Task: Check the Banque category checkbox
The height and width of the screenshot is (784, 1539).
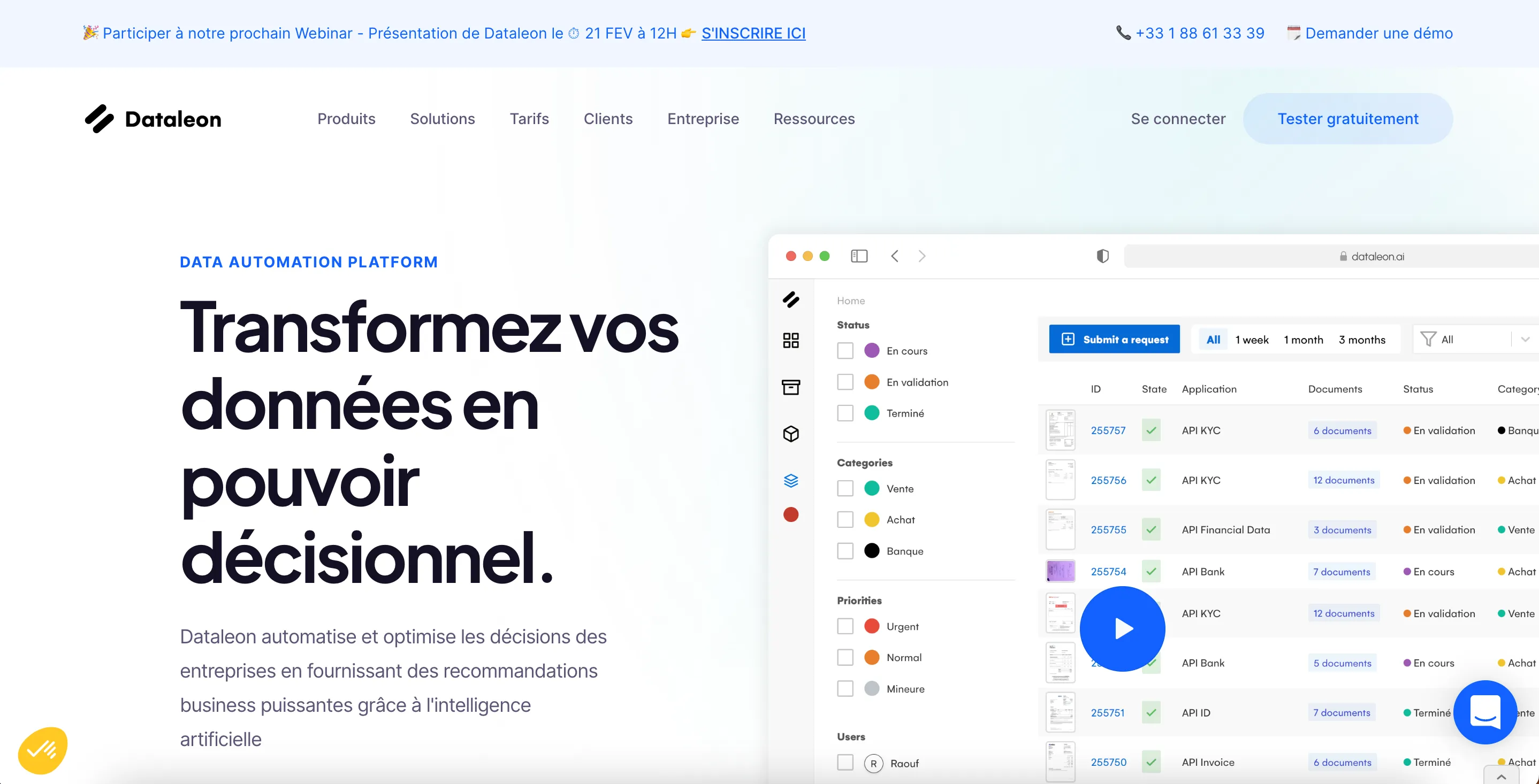Action: tap(845, 550)
